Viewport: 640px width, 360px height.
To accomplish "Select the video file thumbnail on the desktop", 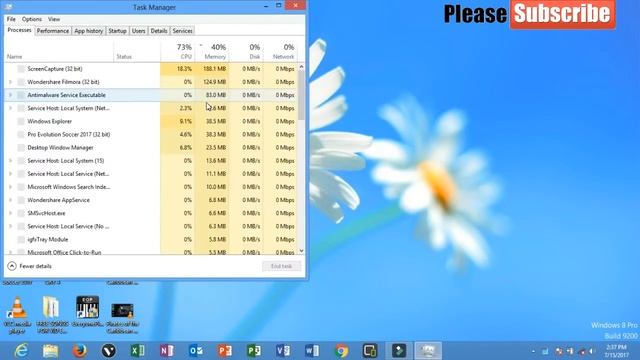I will [x=122, y=318].
